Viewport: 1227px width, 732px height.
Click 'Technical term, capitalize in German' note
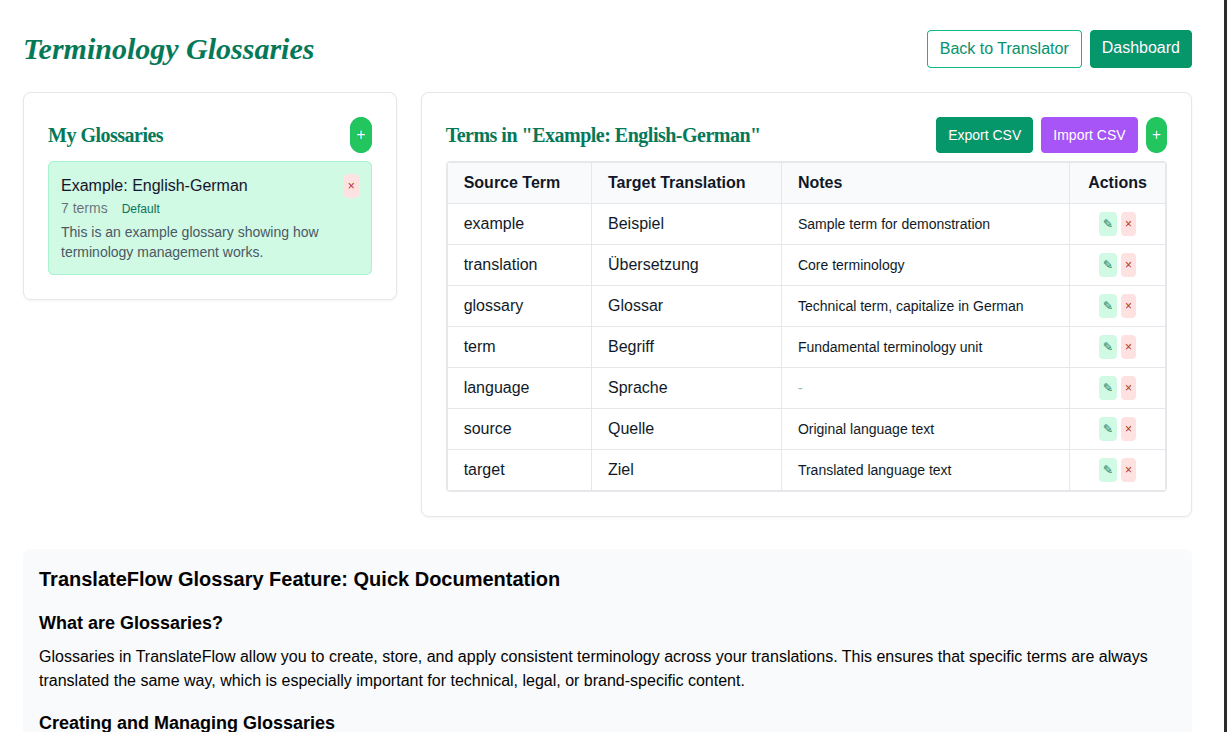911,306
